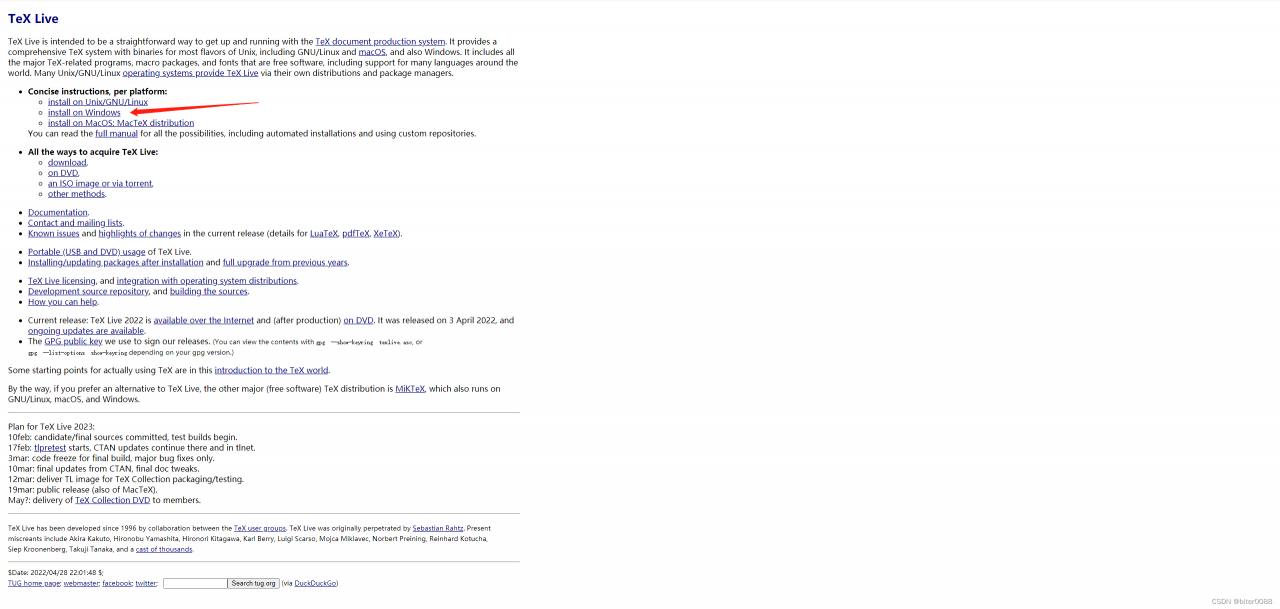Open Installing/updating packages after installation link
The height and width of the screenshot is (609, 1280).
click(116, 262)
